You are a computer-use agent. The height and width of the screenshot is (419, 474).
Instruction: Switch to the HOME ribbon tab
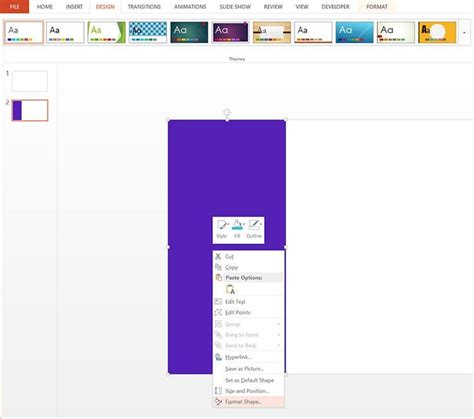tap(45, 7)
